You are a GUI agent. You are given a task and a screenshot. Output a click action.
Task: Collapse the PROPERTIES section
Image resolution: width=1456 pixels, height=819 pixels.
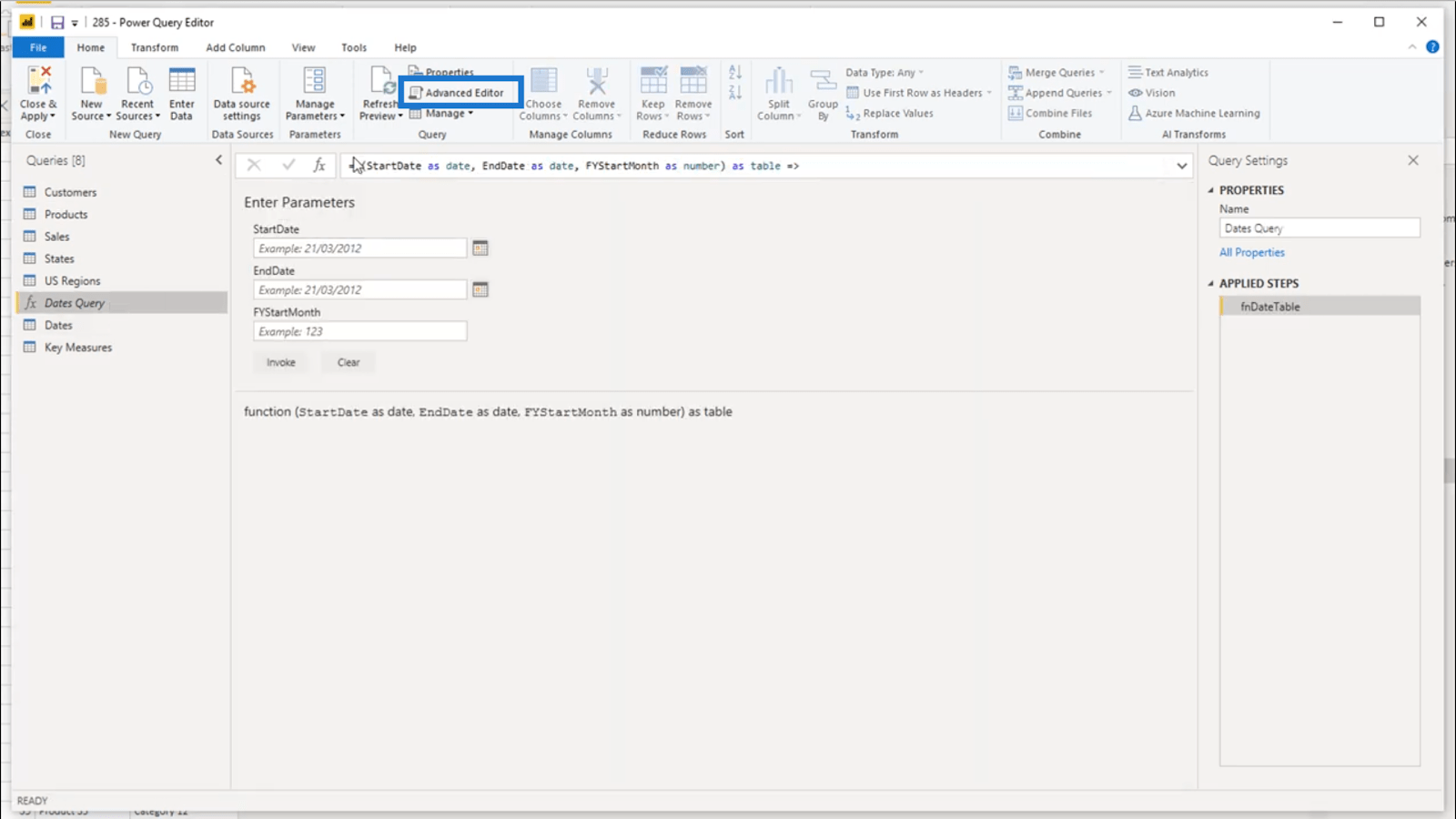[x=1210, y=190]
